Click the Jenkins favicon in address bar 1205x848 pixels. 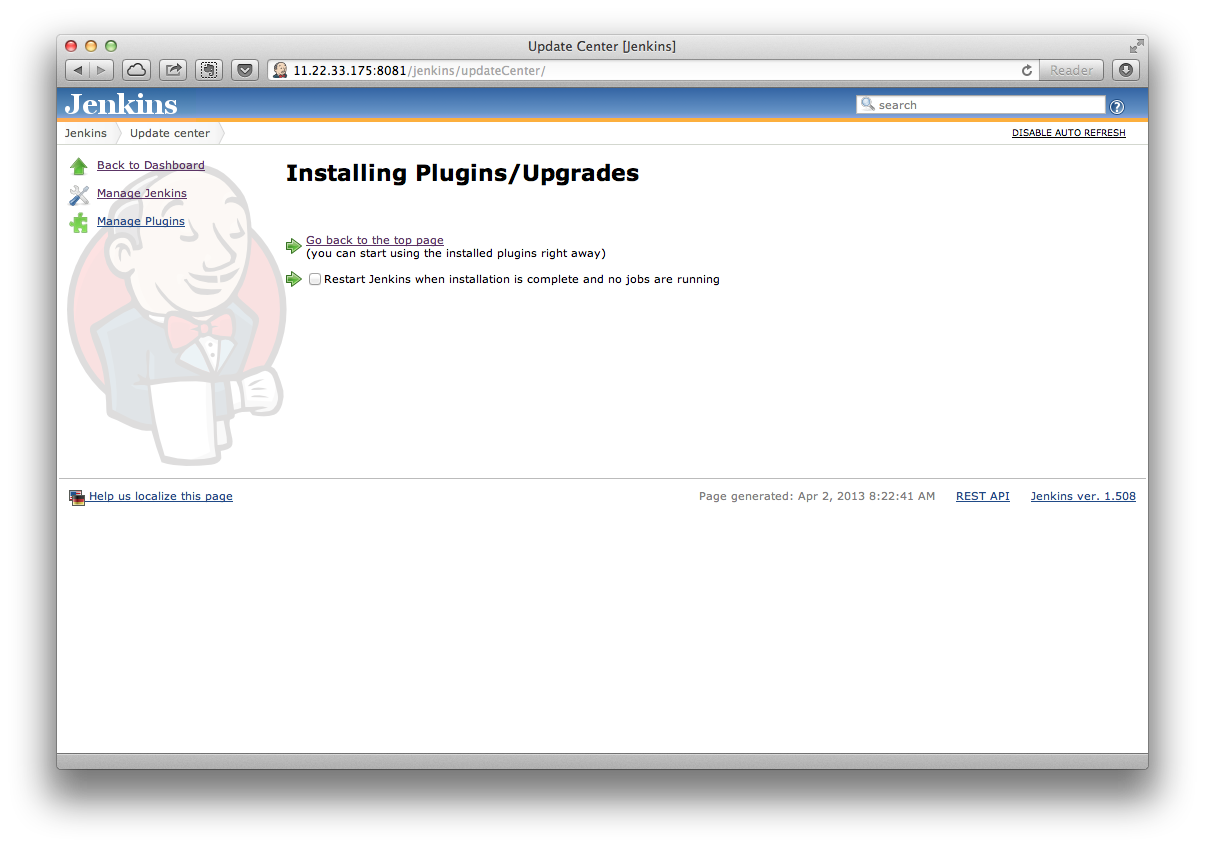point(280,70)
